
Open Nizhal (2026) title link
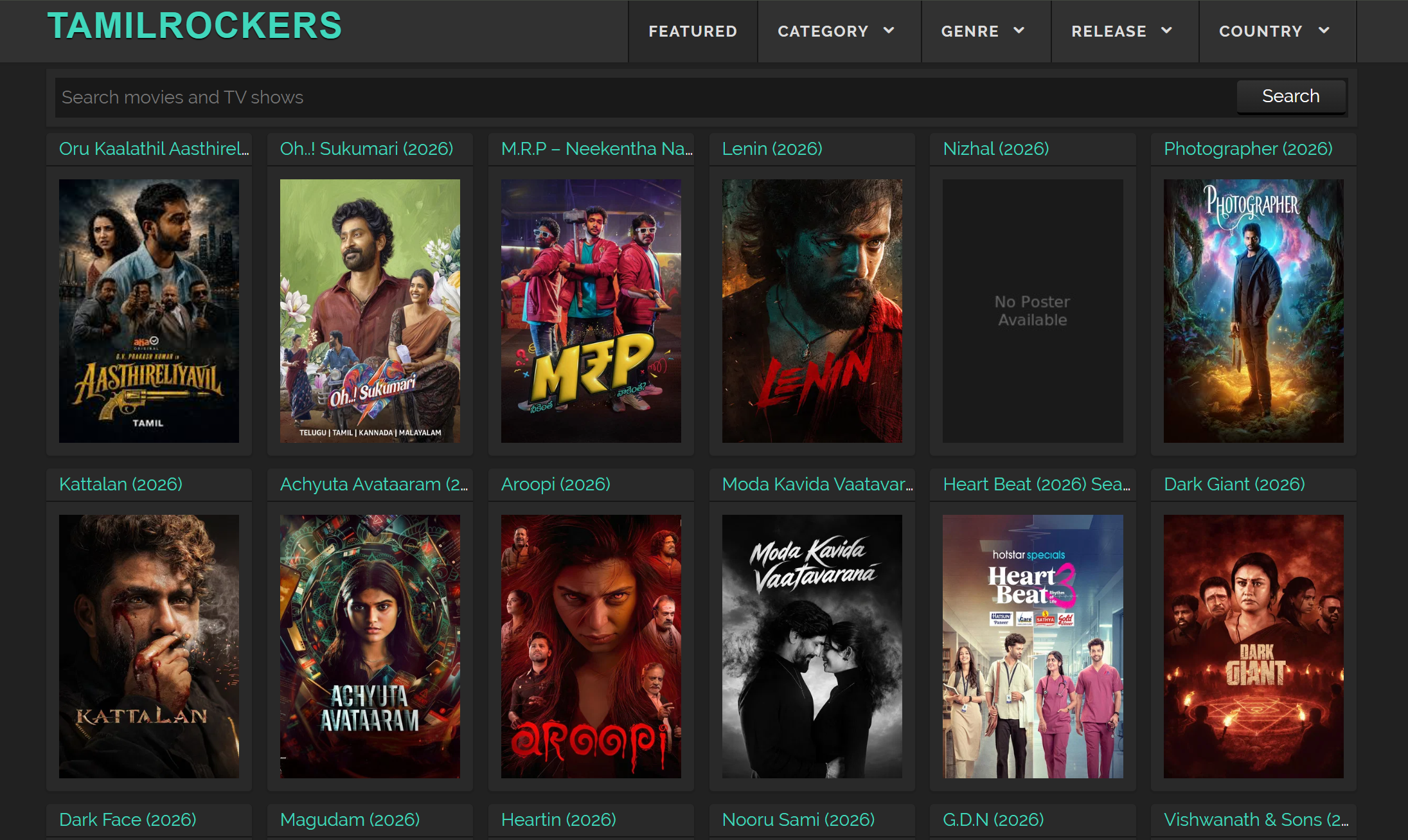click(x=995, y=148)
